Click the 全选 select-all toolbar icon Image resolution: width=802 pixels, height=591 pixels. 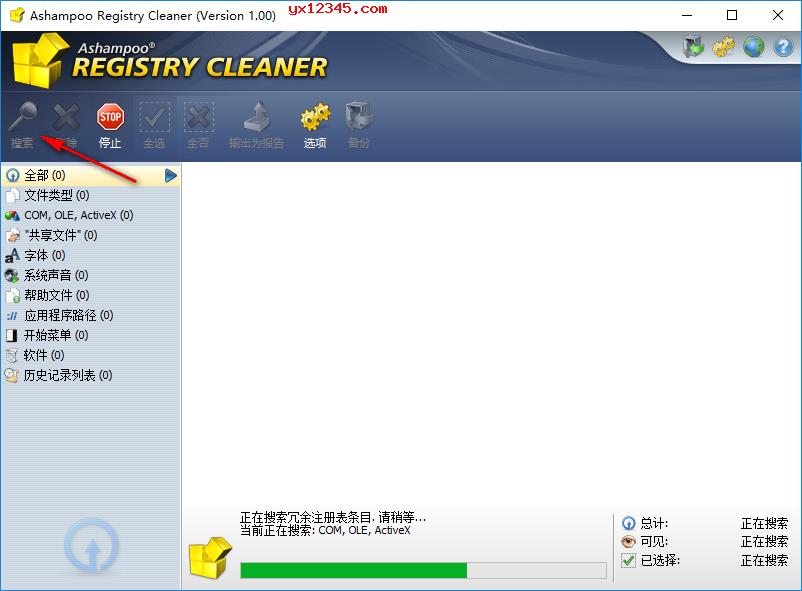(154, 117)
